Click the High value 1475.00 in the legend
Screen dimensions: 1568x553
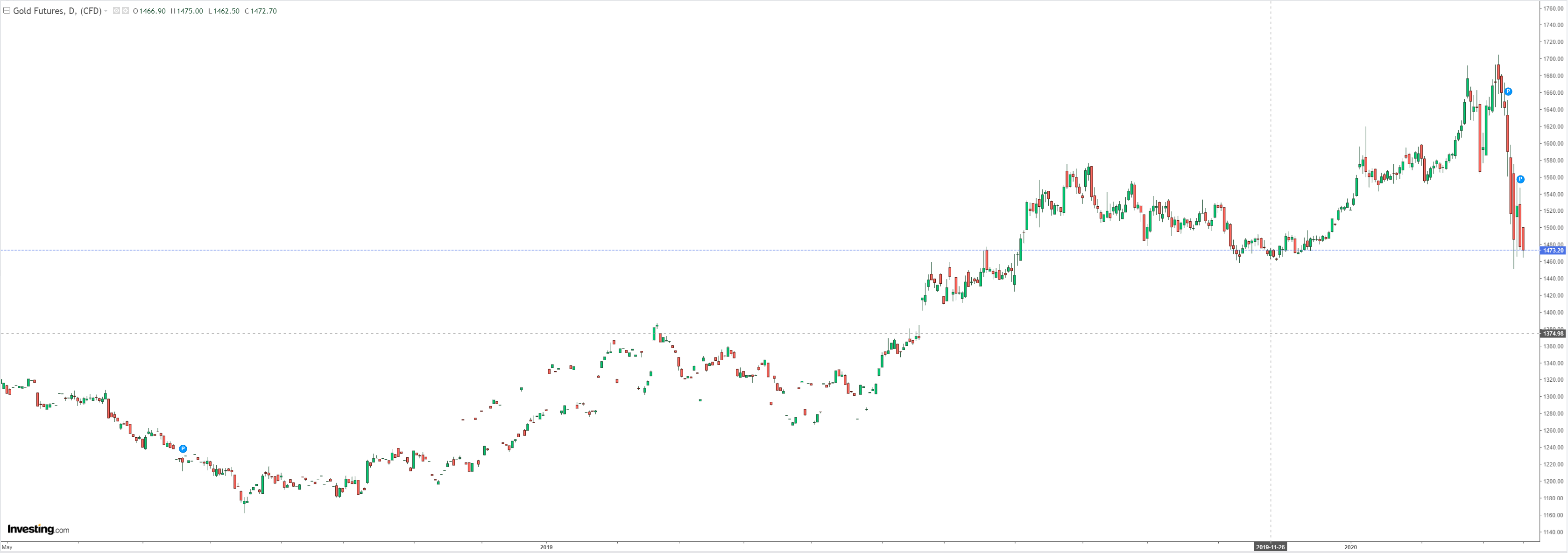[x=189, y=11]
